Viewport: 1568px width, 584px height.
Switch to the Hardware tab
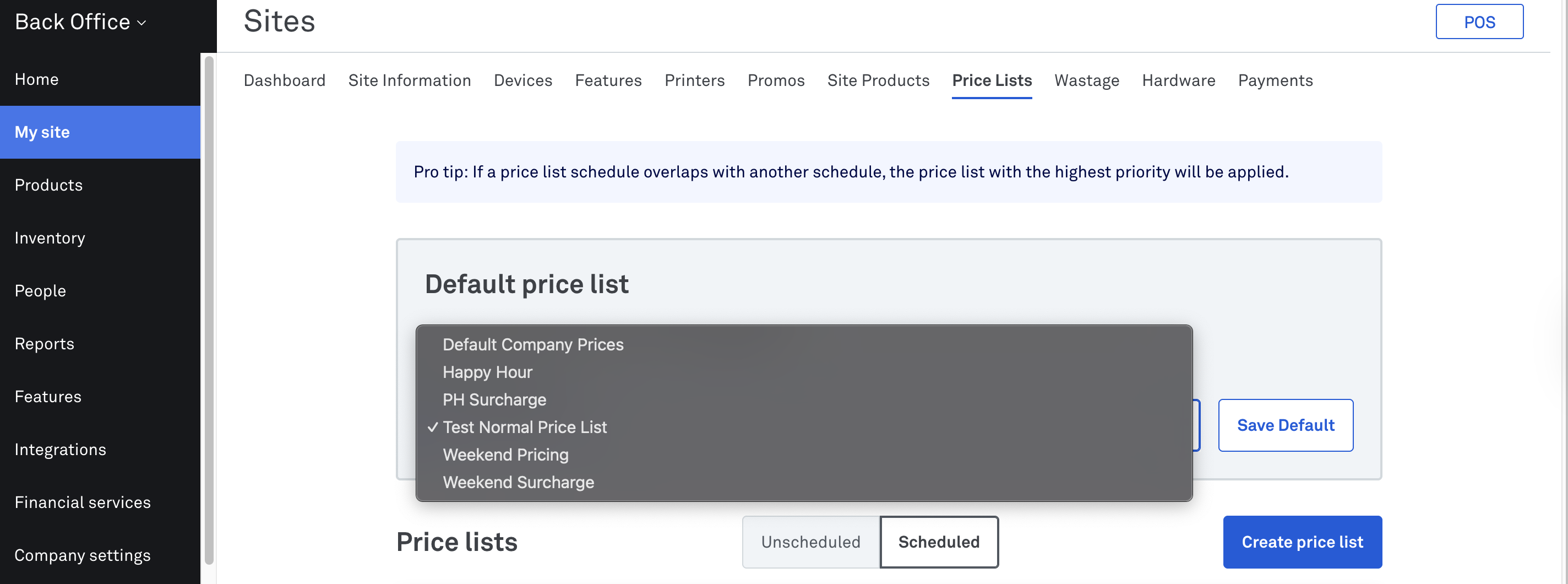point(1178,80)
